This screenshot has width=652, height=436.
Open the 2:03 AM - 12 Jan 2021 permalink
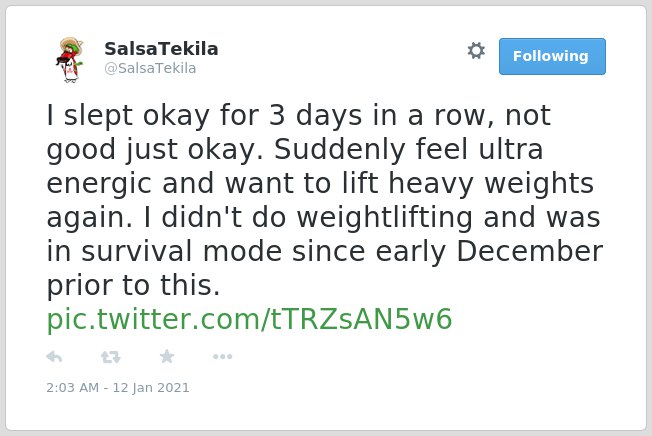[x=118, y=387]
